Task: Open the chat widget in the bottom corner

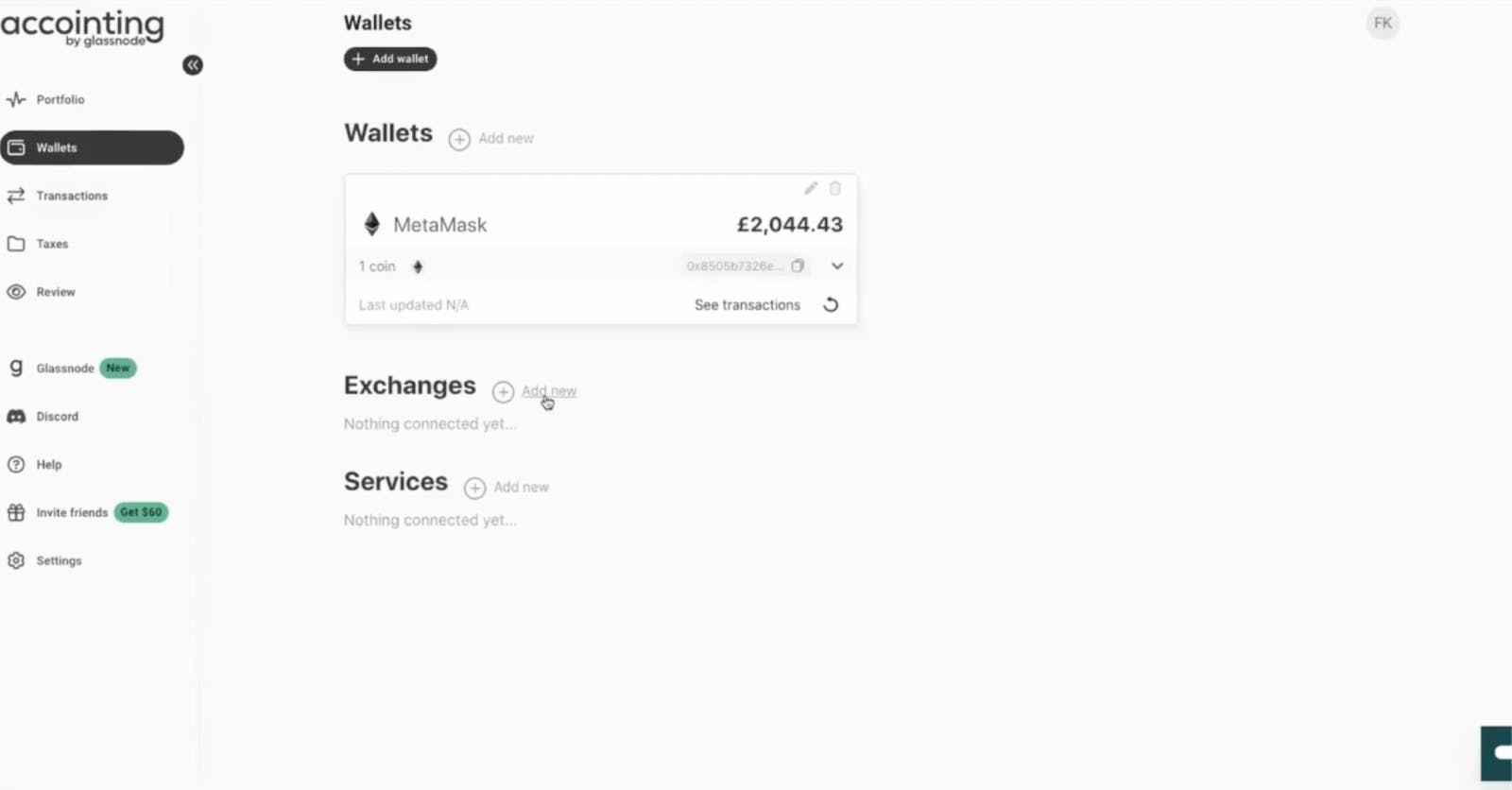Action: point(1497,753)
